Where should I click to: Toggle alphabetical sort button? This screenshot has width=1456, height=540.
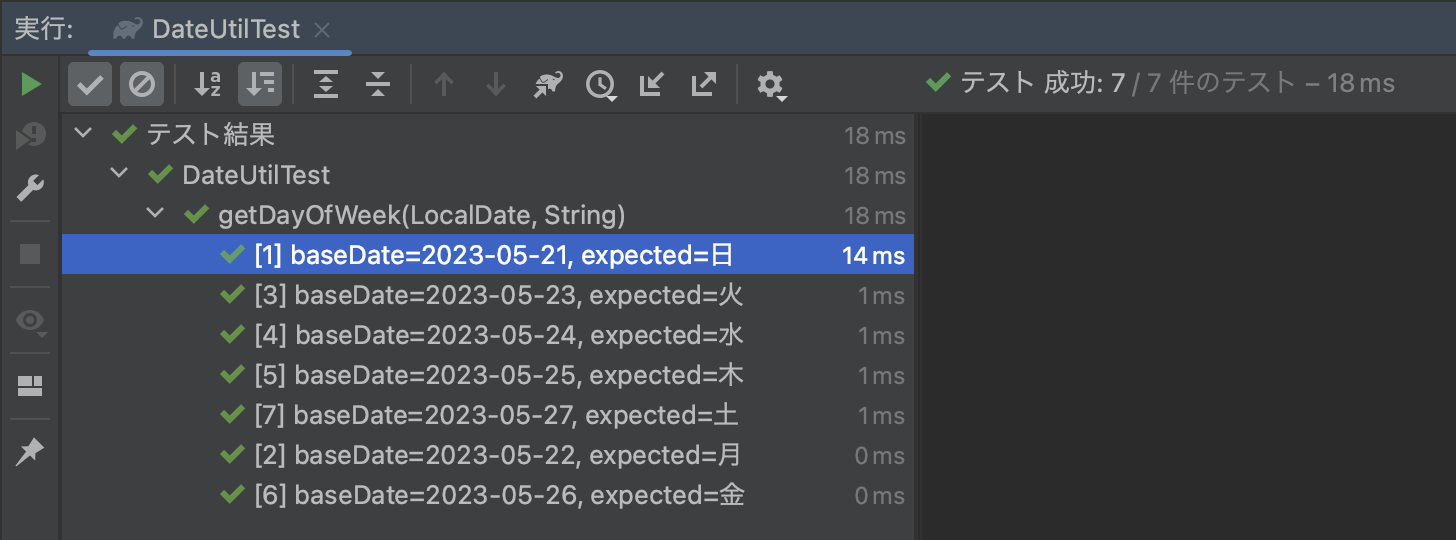(x=207, y=85)
